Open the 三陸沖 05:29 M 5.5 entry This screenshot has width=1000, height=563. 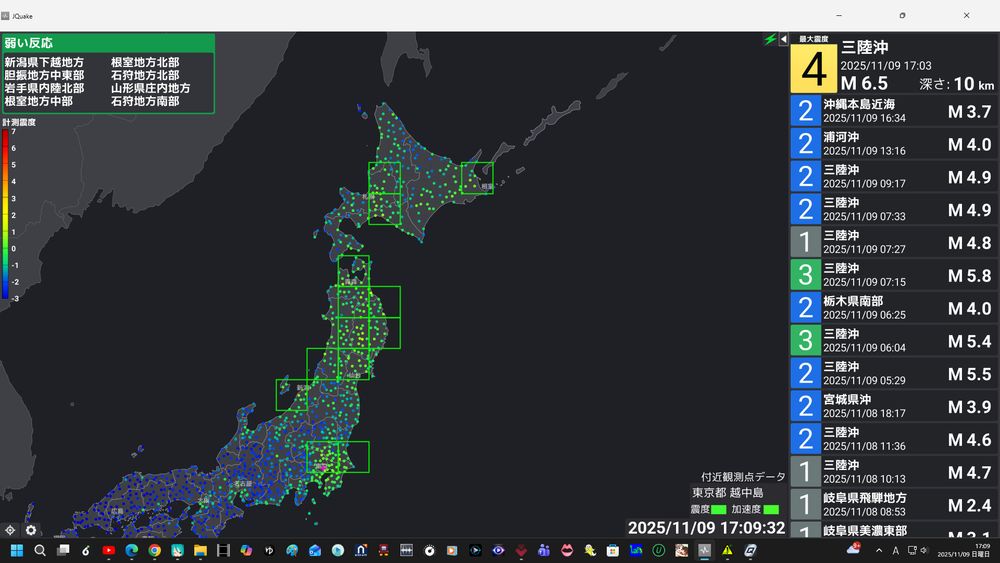(x=894, y=374)
